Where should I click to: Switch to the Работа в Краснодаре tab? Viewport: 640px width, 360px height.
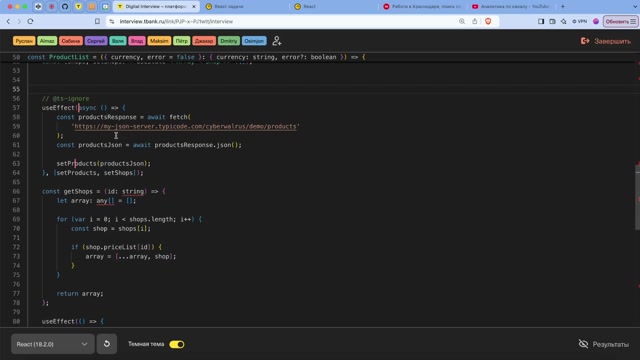point(422,7)
